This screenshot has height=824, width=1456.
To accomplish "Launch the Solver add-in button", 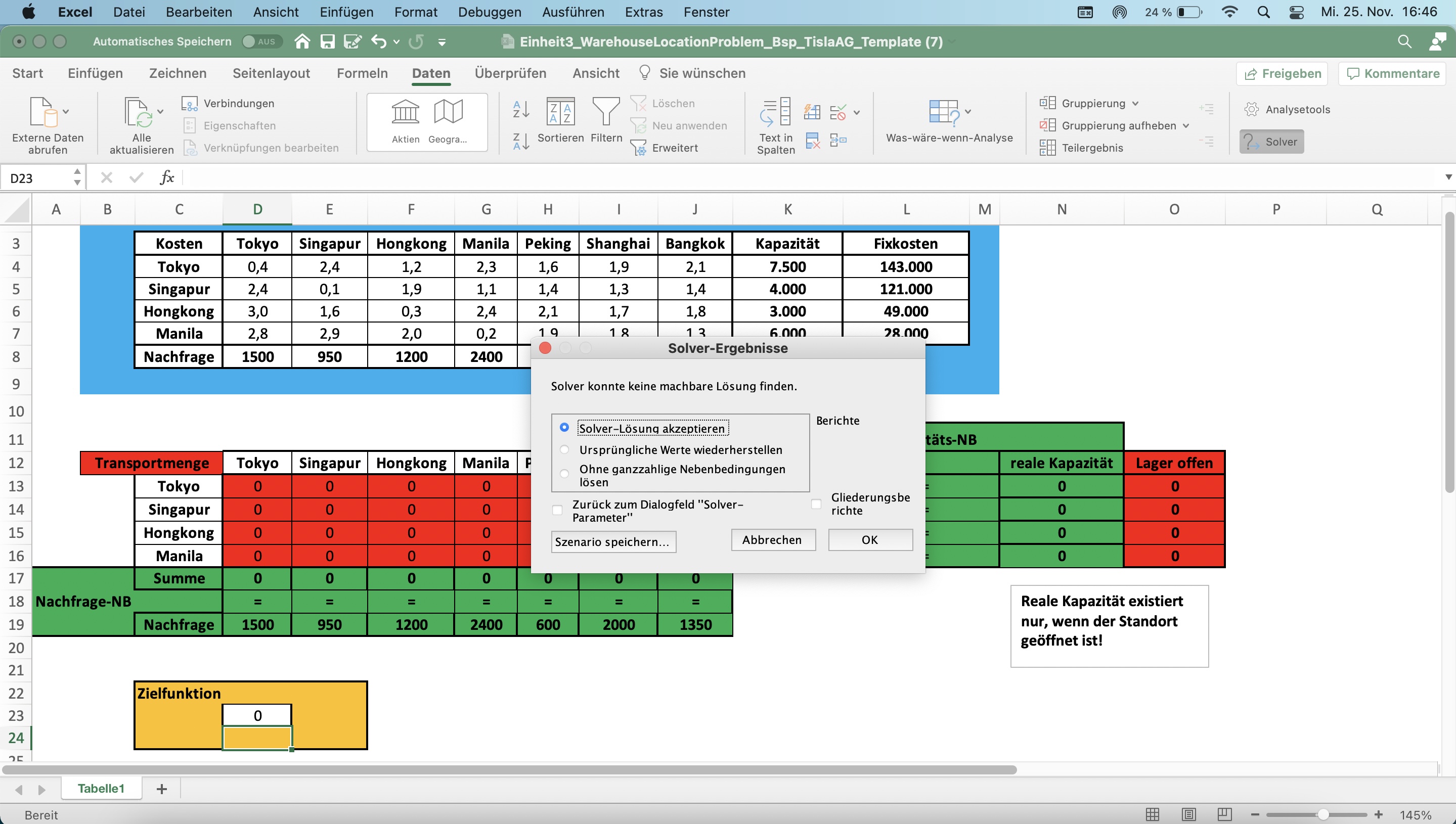I will pyautogui.click(x=1271, y=142).
